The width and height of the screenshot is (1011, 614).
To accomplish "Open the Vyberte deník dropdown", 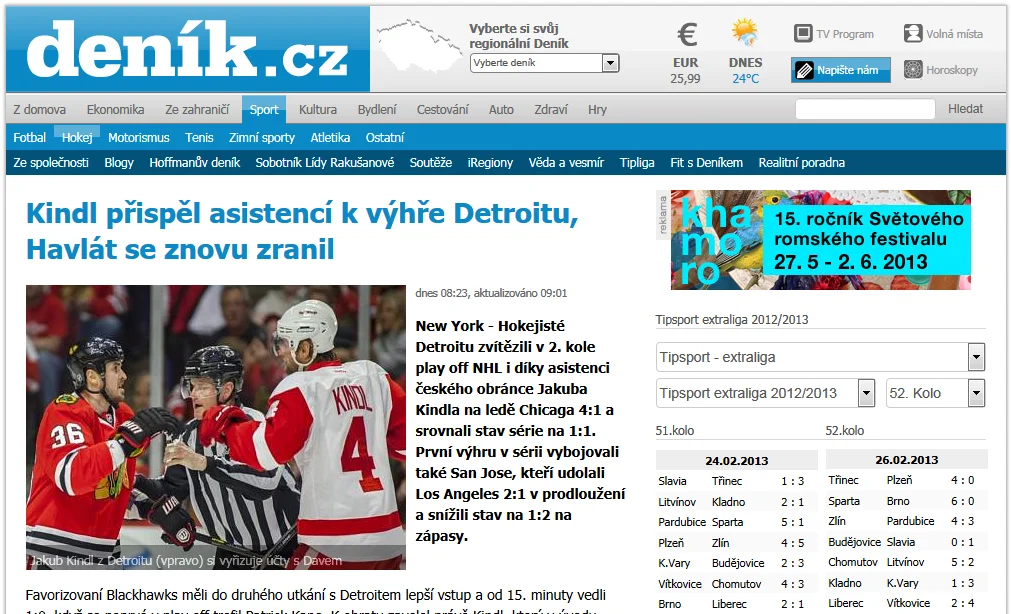I will click(x=545, y=63).
